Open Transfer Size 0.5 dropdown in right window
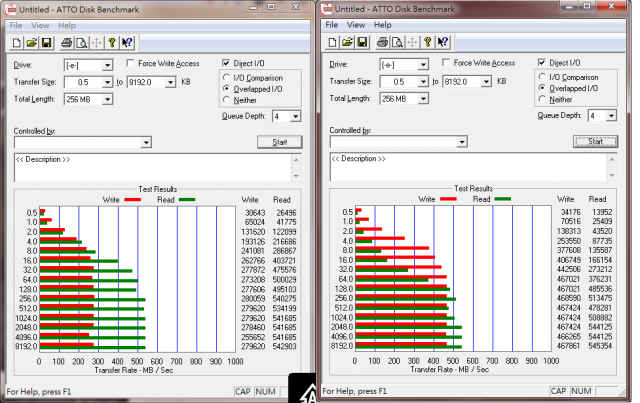The width and height of the screenshot is (640, 403). point(423,82)
